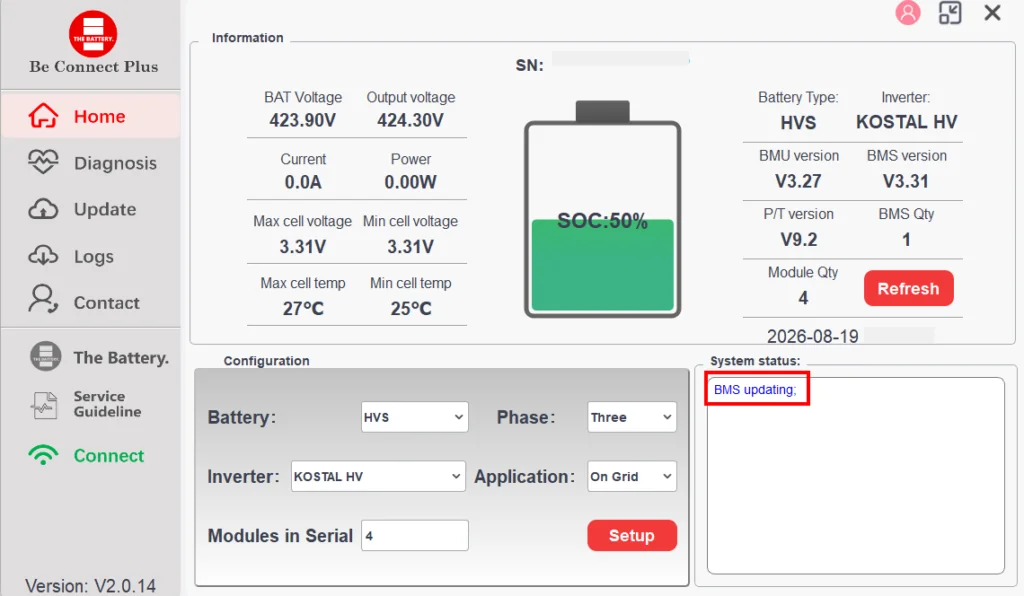Click the Diagnosis heartbeat icon
Image resolution: width=1024 pixels, height=596 pixels.
click(x=43, y=163)
